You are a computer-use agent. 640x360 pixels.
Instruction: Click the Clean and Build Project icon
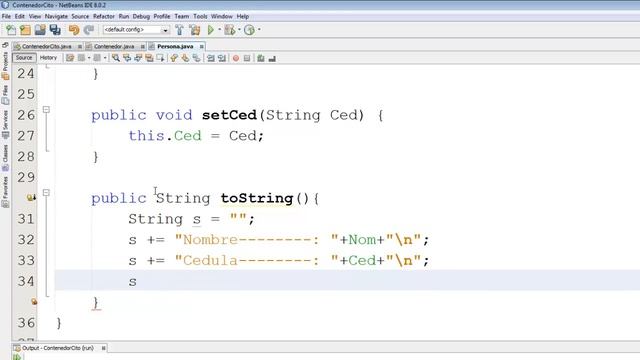195,30
